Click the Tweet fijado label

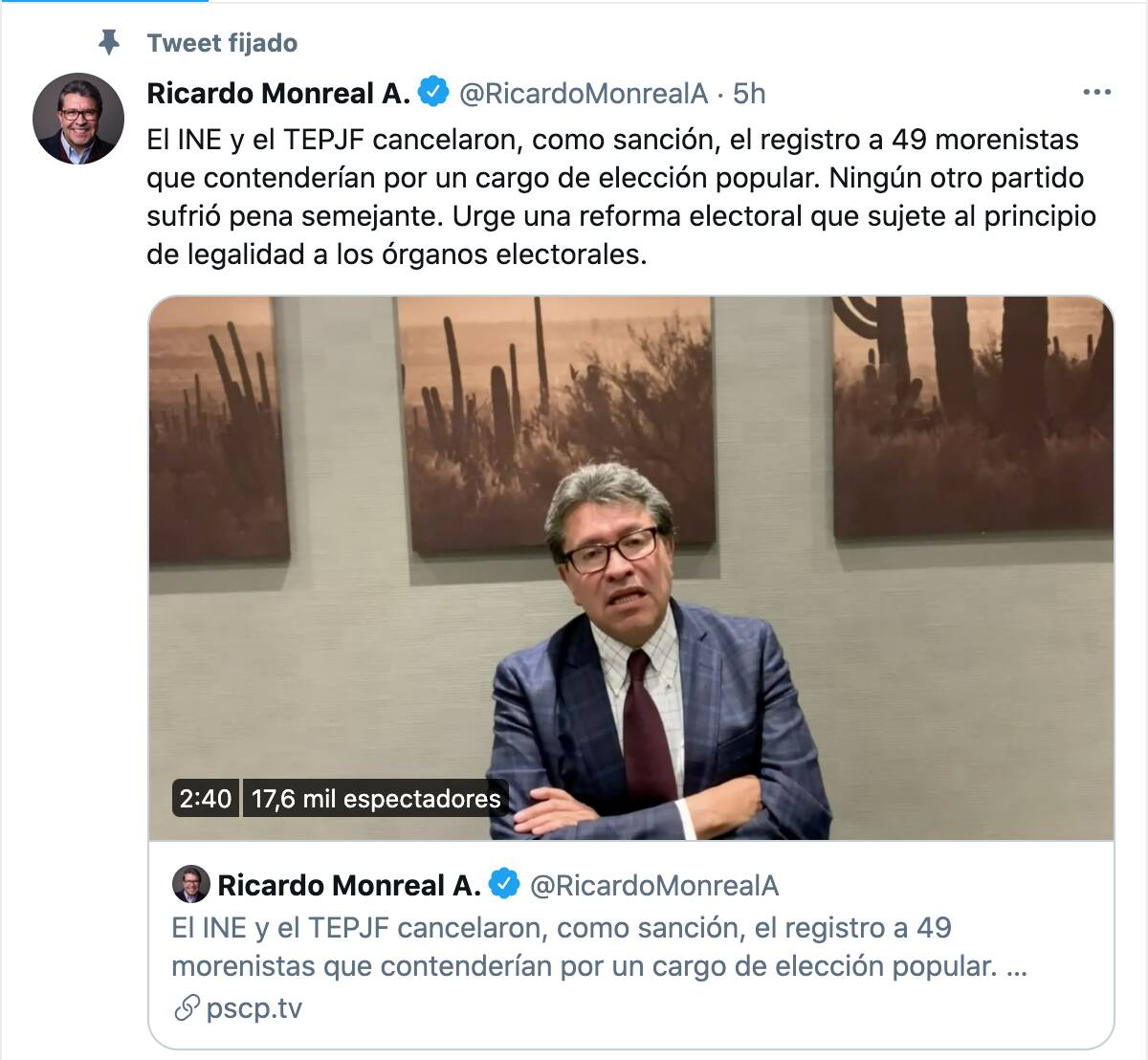pos(222,43)
